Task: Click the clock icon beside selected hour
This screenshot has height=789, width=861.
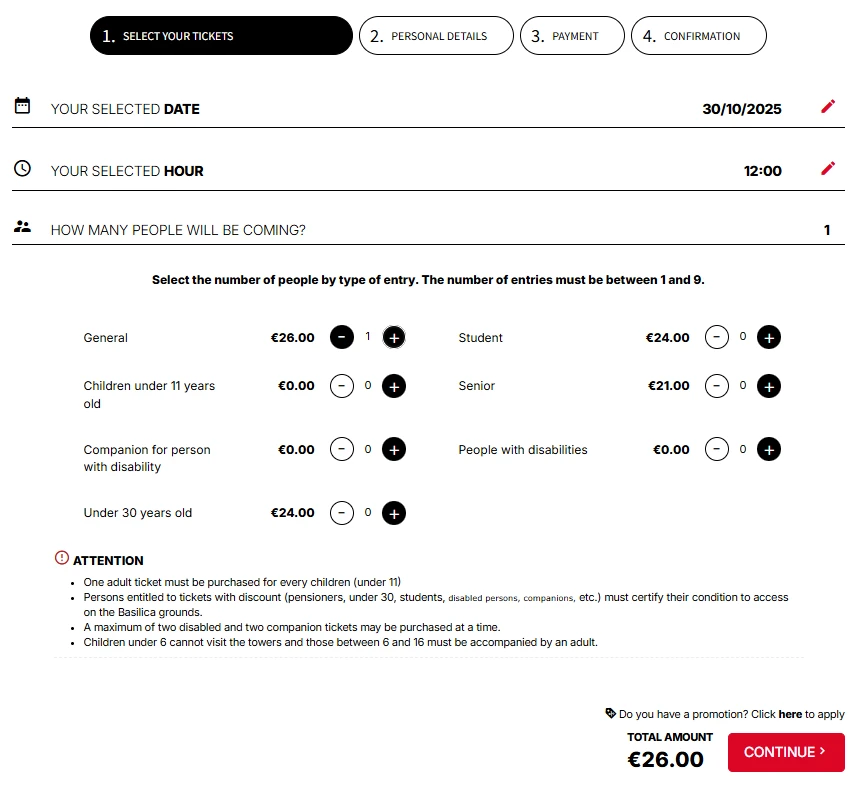Action: [x=23, y=169]
